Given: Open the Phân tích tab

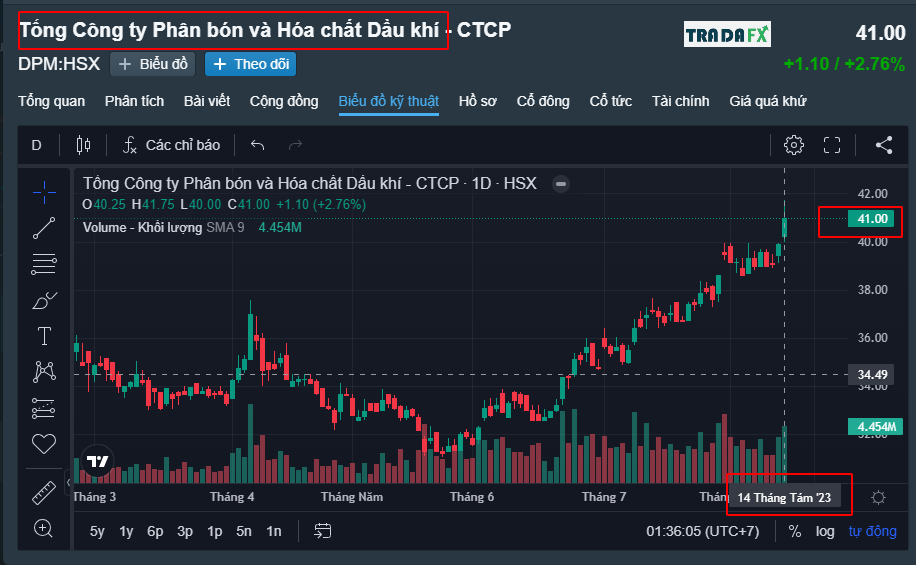Looking at the screenshot, I should 134,101.
